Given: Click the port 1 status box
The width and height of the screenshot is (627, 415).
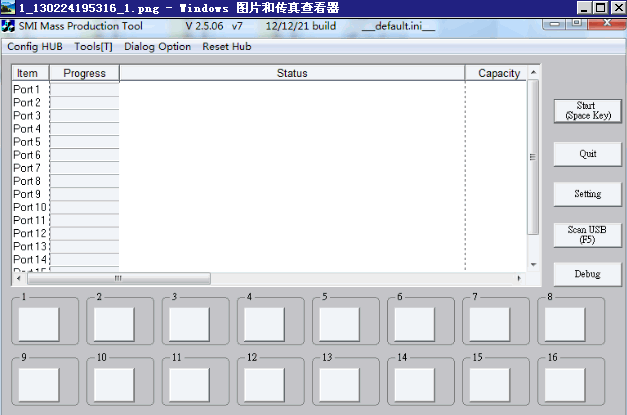Looking at the screenshot, I should (40, 324).
